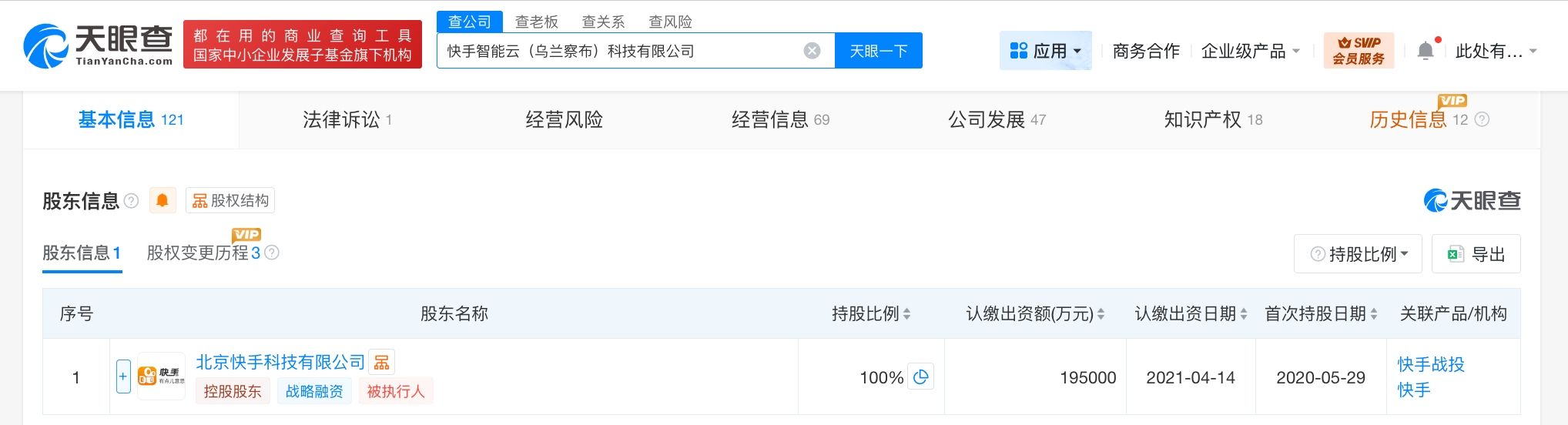The height and width of the screenshot is (425, 1568).
Task: Click the company name search input
Action: [x=616, y=51]
